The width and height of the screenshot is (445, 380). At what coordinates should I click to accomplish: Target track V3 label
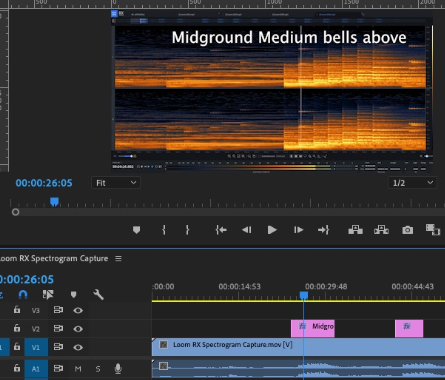pyautogui.click(x=36, y=311)
